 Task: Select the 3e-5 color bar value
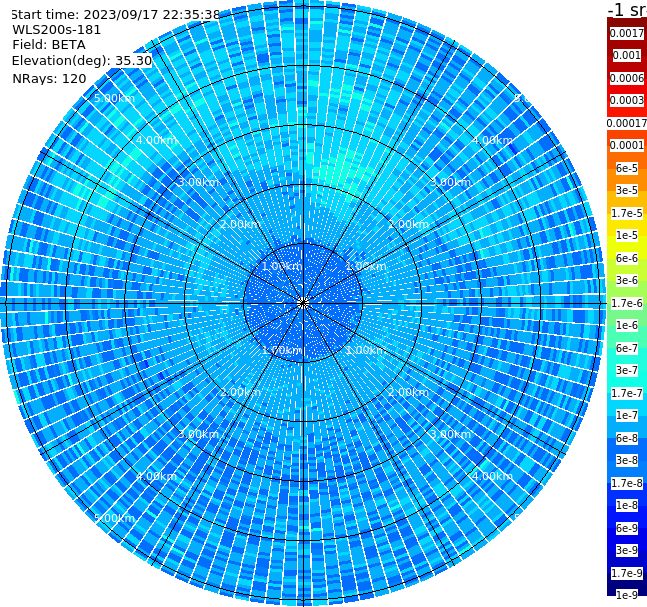[627, 190]
